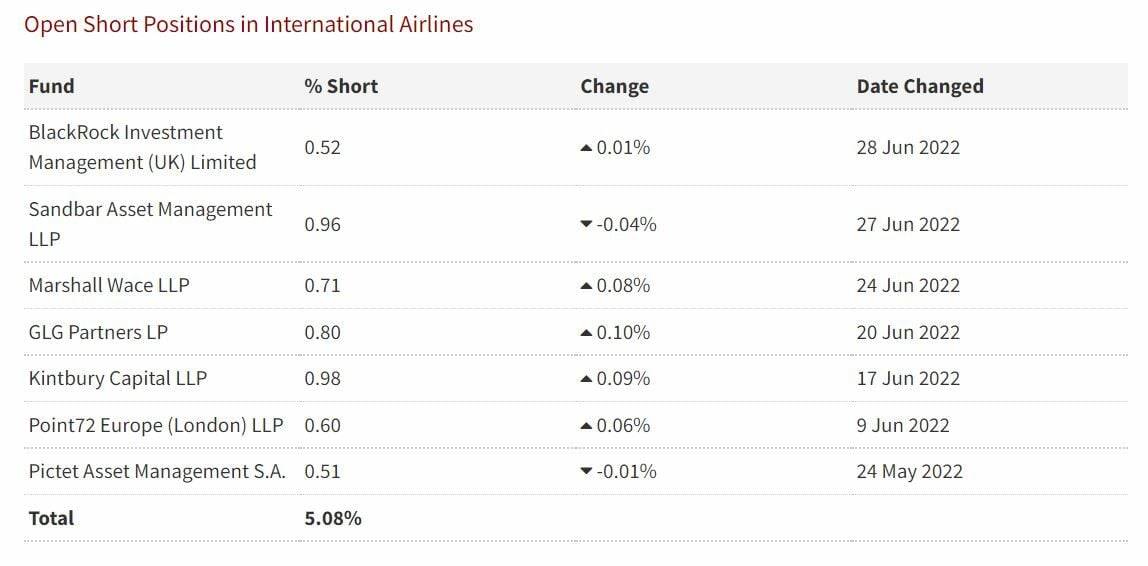
Task: Select Pictet Asset Management S.A.
Action: point(157,471)
